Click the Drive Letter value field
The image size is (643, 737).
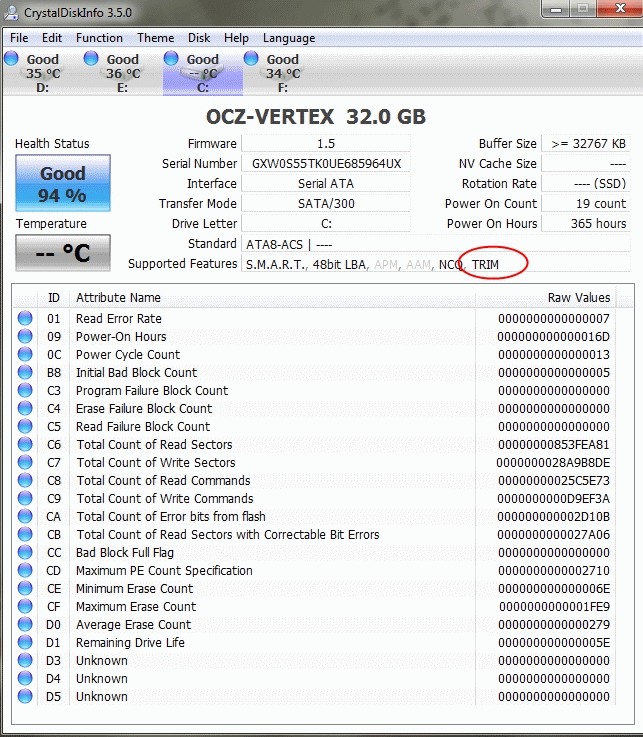click(x=326, y=223)
